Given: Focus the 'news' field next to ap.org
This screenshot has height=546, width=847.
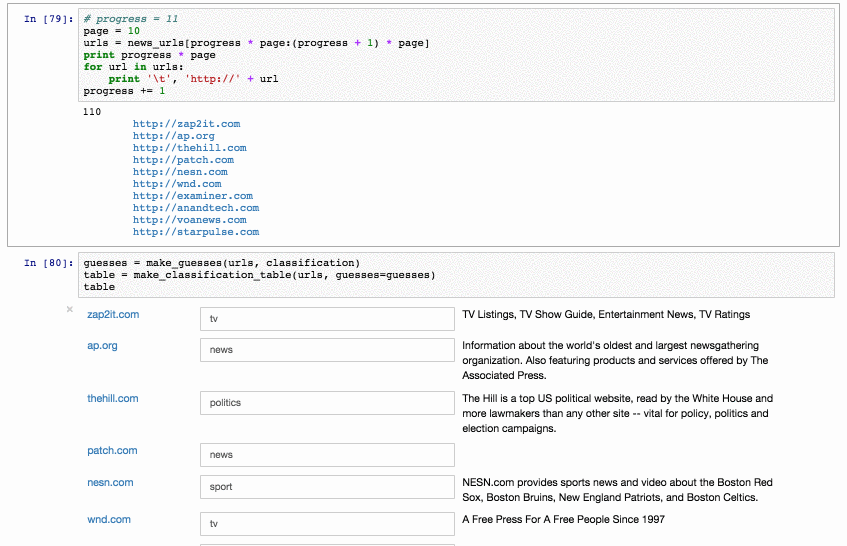Looking at the screenshot, I should click(327, 350).
